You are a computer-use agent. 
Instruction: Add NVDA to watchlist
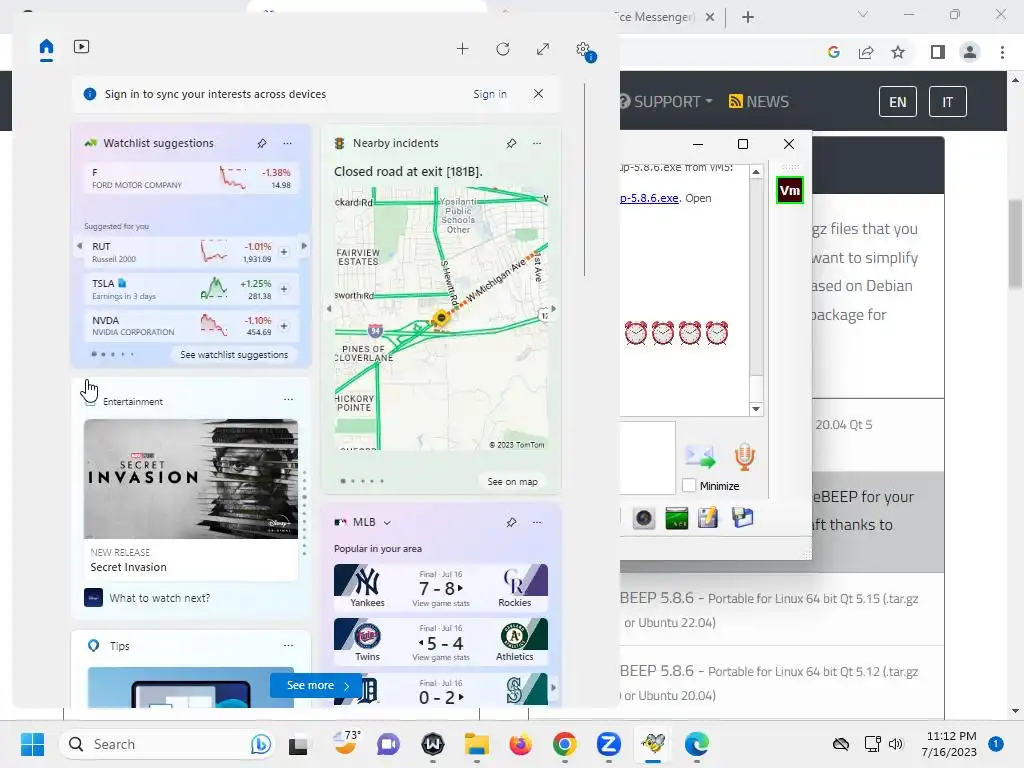click(284, 326)
